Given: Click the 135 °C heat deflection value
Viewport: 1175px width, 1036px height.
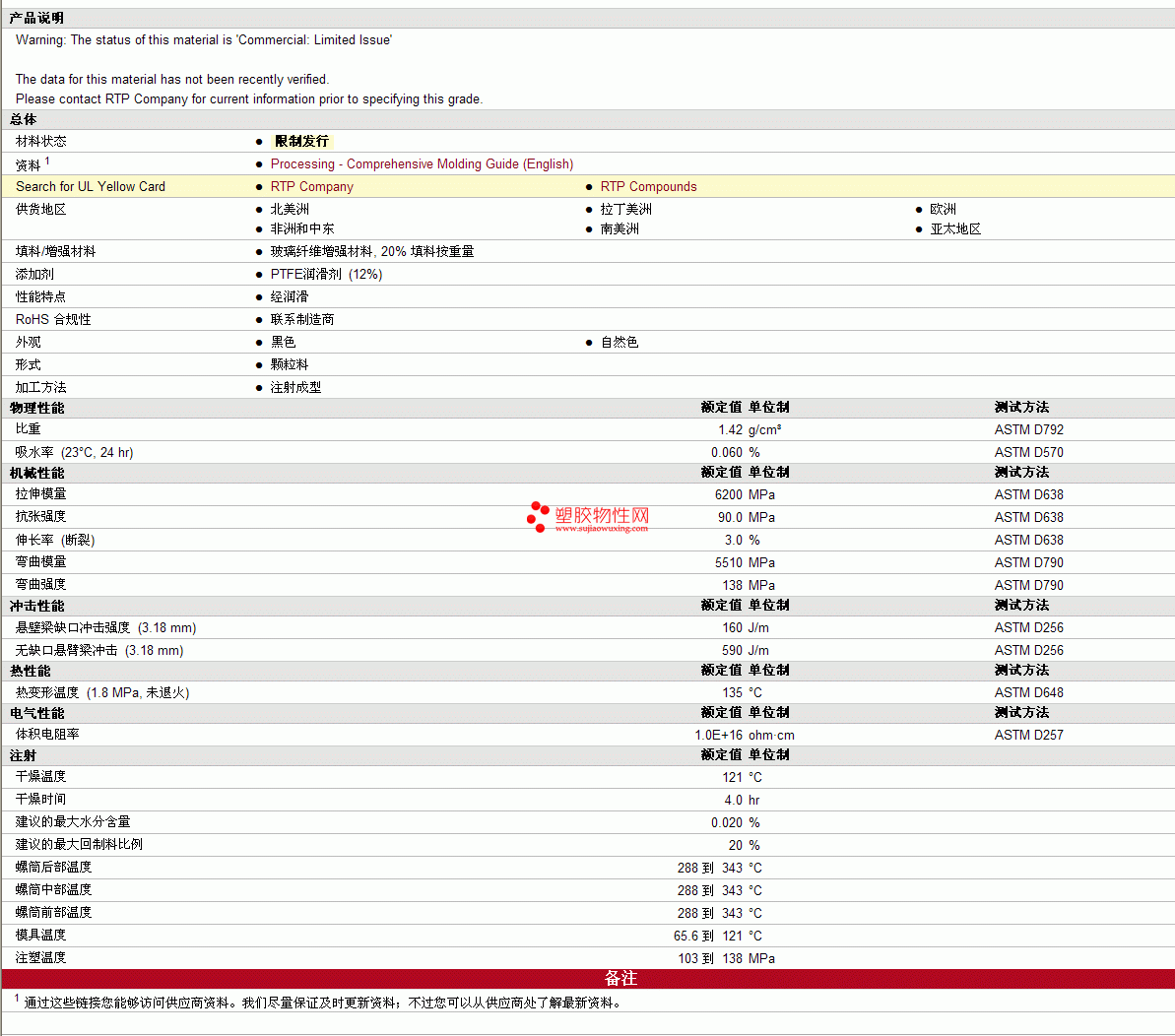Looking at the screenshot, I should tap(742, 693).
